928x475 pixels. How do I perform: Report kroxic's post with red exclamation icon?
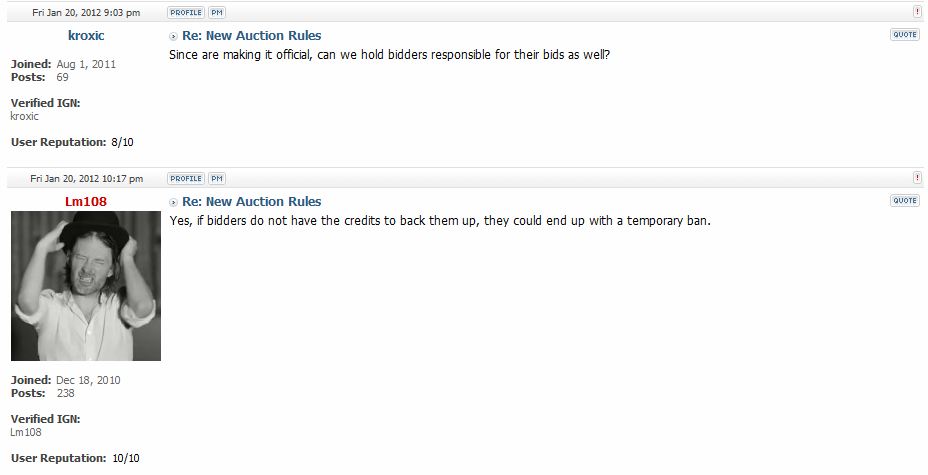click(917, 12)
